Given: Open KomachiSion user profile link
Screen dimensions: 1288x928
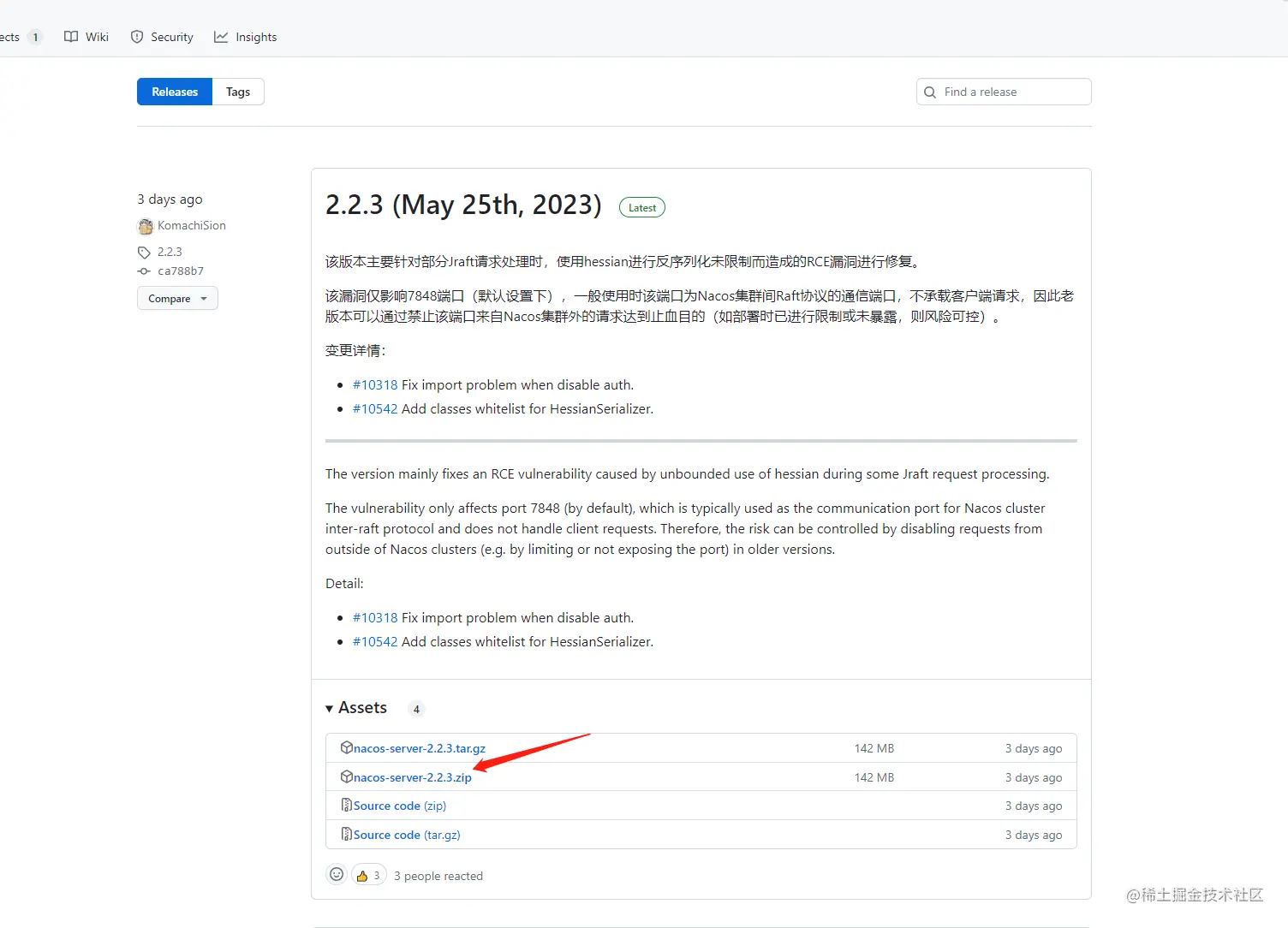Looking at the screenshot, I should (x=192, y=225).
